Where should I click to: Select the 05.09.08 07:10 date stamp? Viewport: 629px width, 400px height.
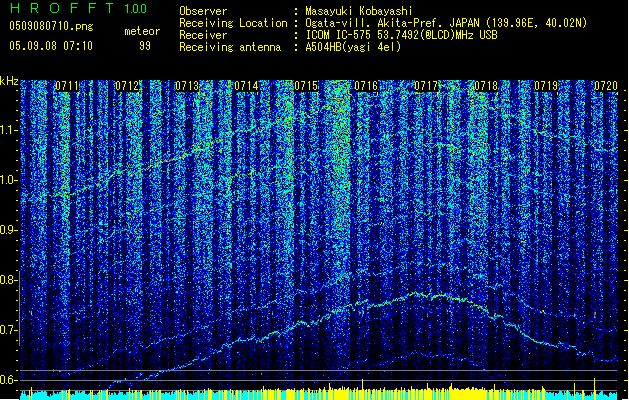(x=50, y=46)
